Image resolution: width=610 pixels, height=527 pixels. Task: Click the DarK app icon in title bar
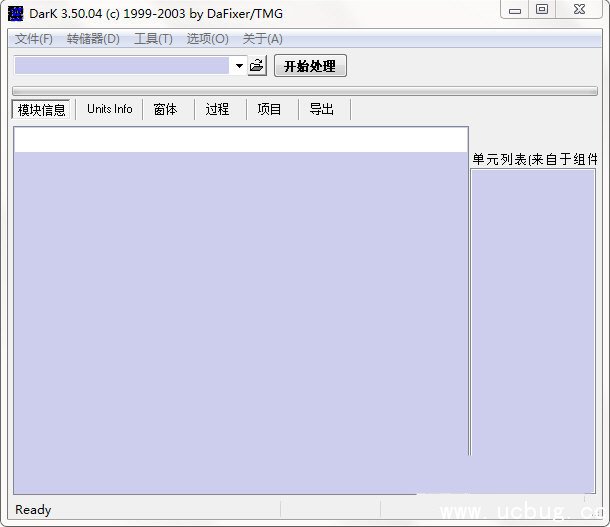click(x=15, y=13)
